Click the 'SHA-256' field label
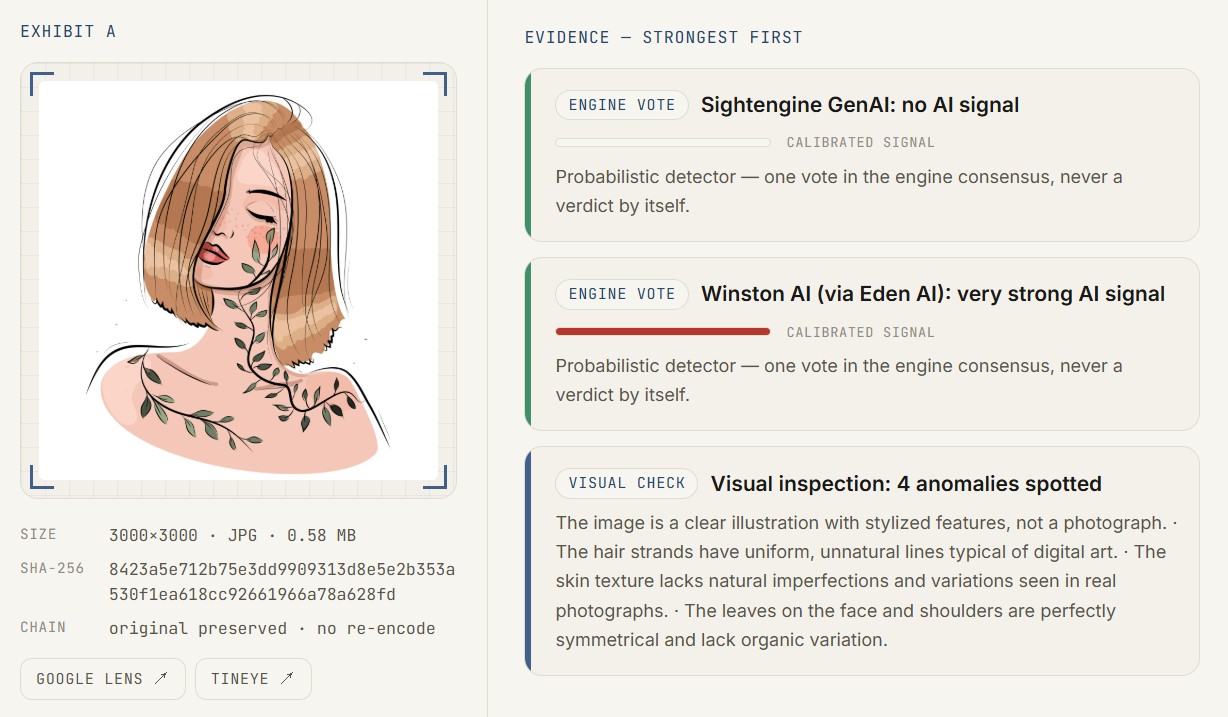Image resolution: width=1228 pixels, height=717 pixels. point(52,568)
